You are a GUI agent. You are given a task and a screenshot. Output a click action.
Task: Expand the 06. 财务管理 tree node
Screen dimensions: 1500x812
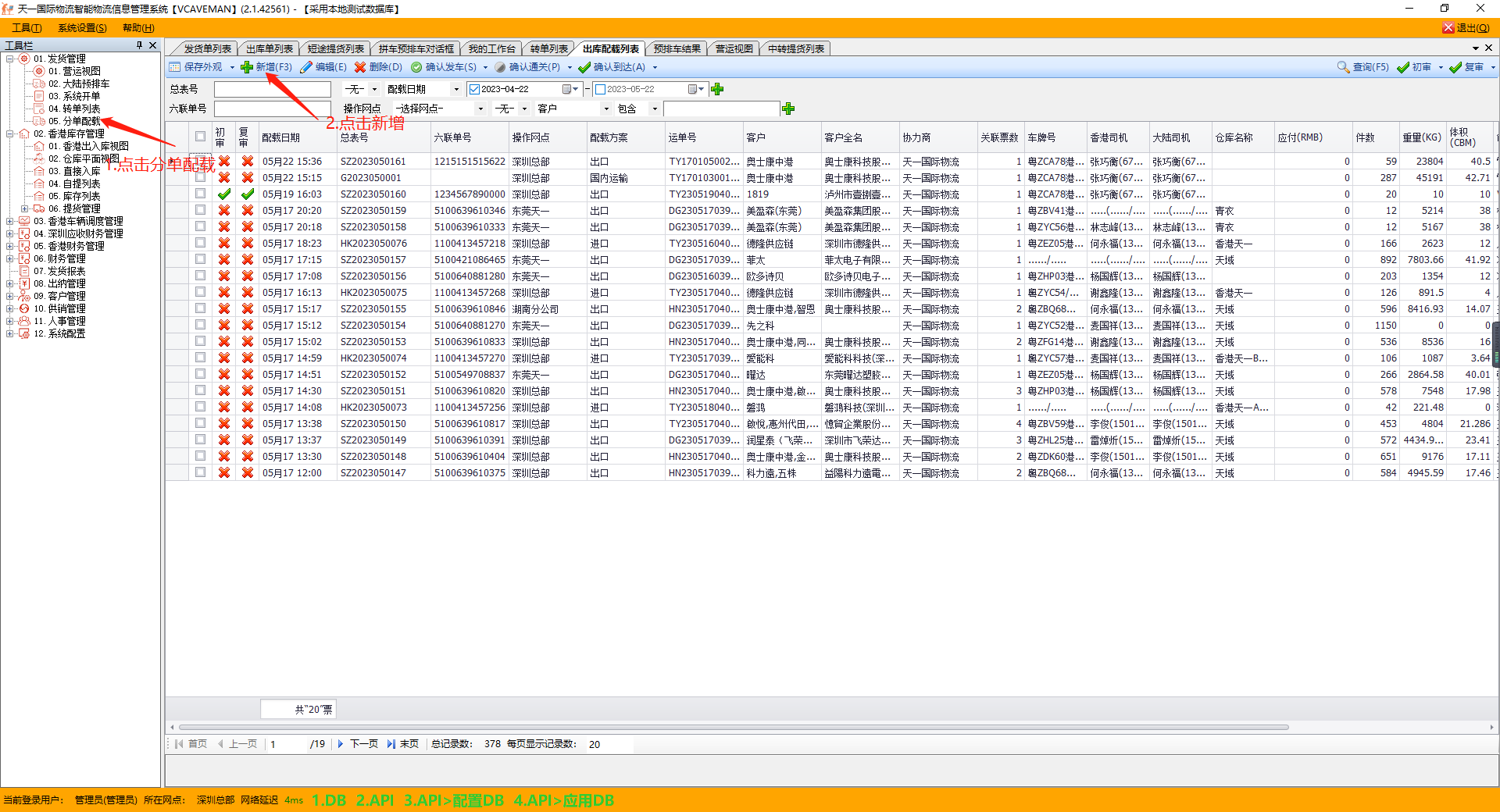(x=10, y=258)
